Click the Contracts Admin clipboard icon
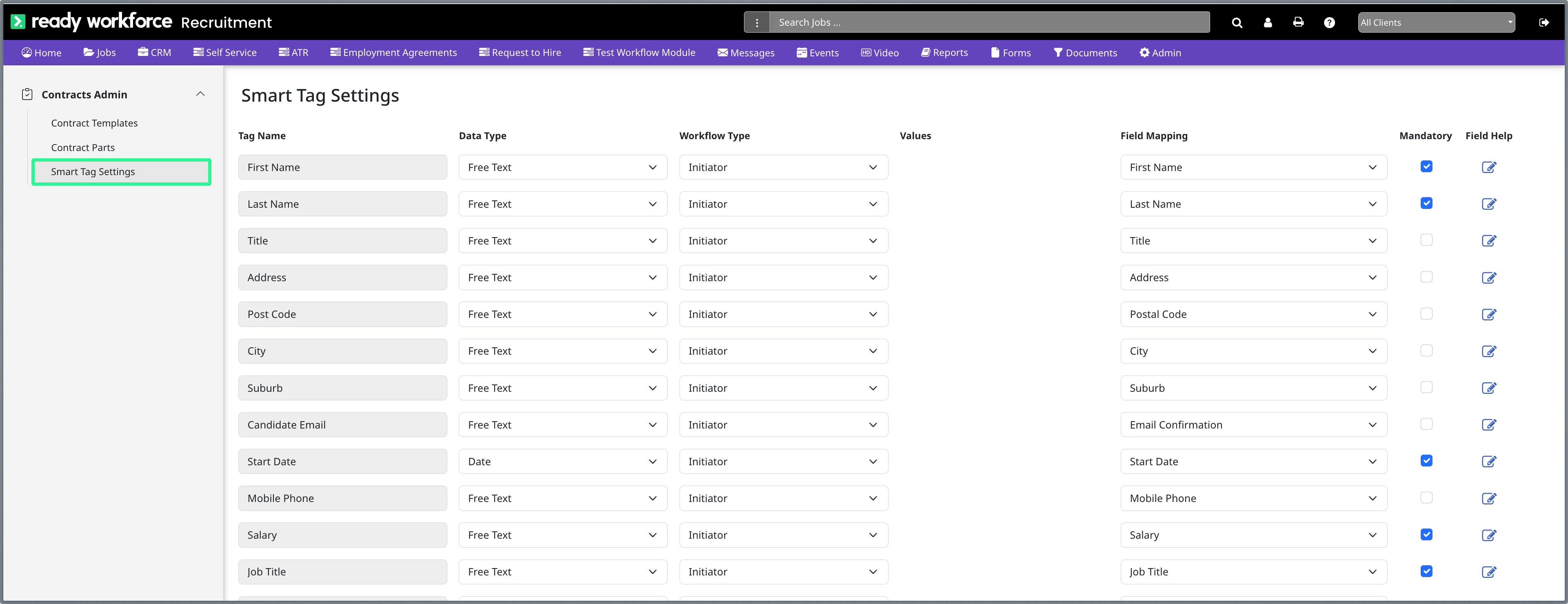This screenshot has width=1568, height=604. [x=27, y=94]
